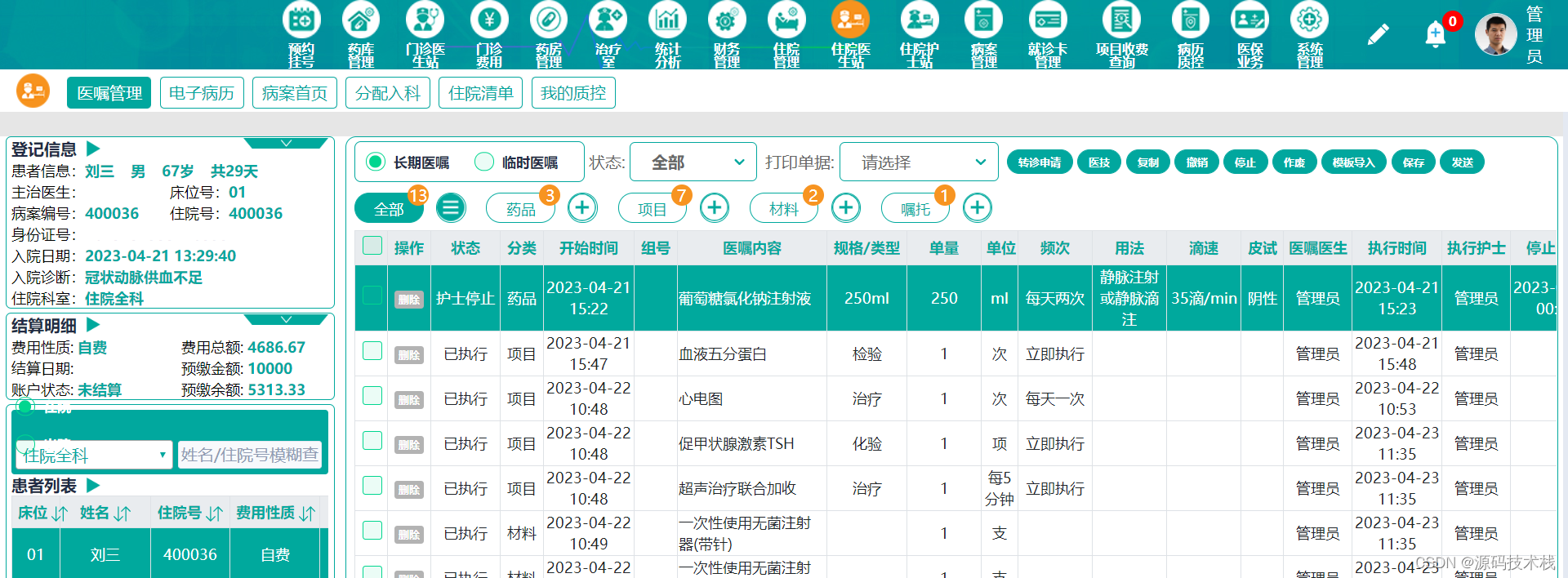Select the 在院 radio option
1568x578 pixels.
pyautogui.click(x=26, y=406)
